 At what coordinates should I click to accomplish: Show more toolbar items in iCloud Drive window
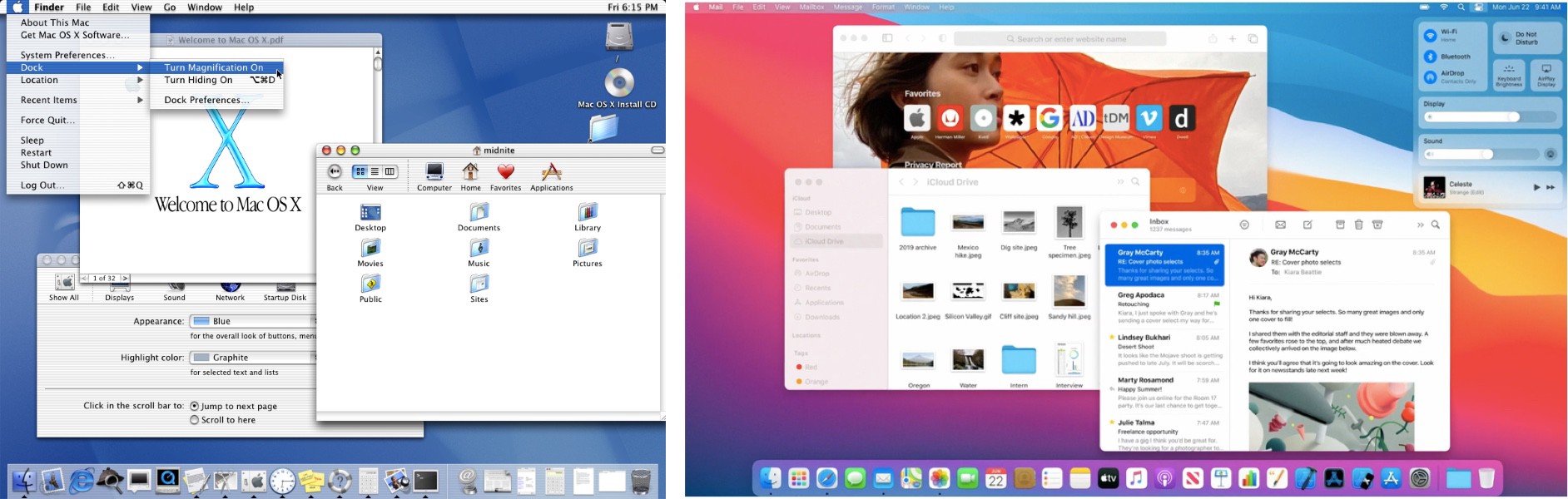(x=1120, y=181)
